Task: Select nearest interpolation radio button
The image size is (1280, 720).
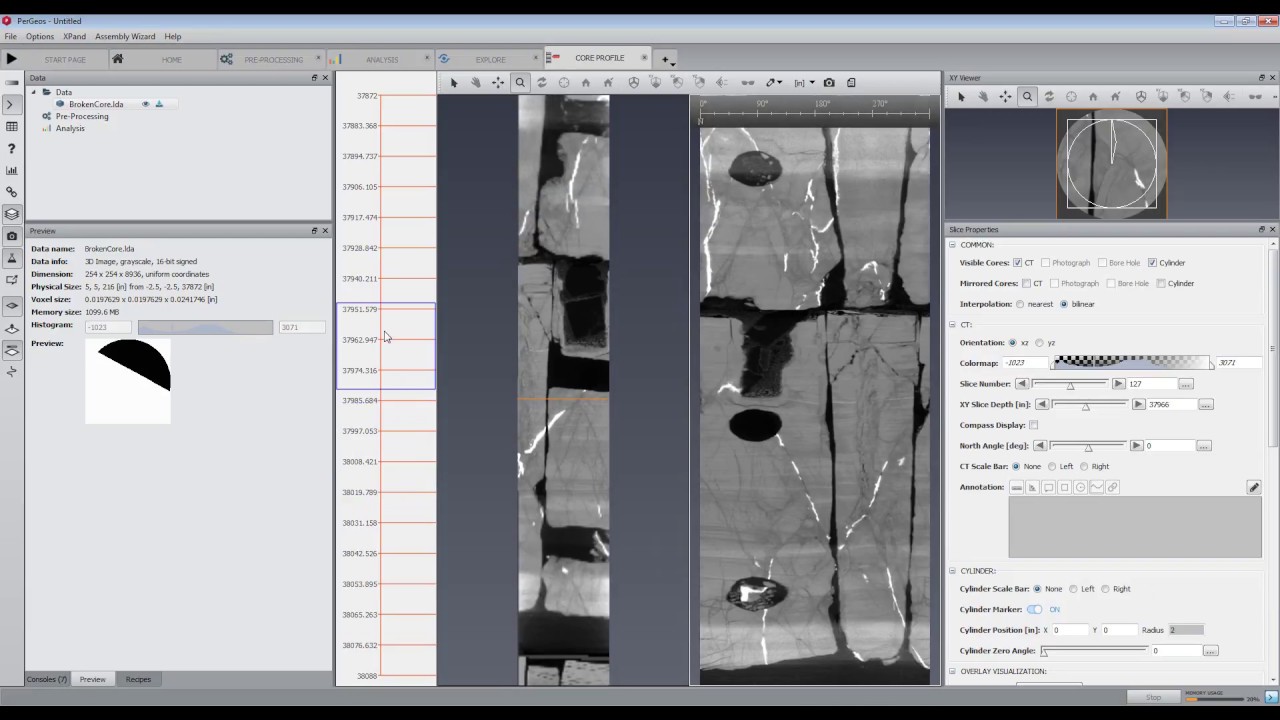Action: pyautogui.click(x=1020, y=304)
